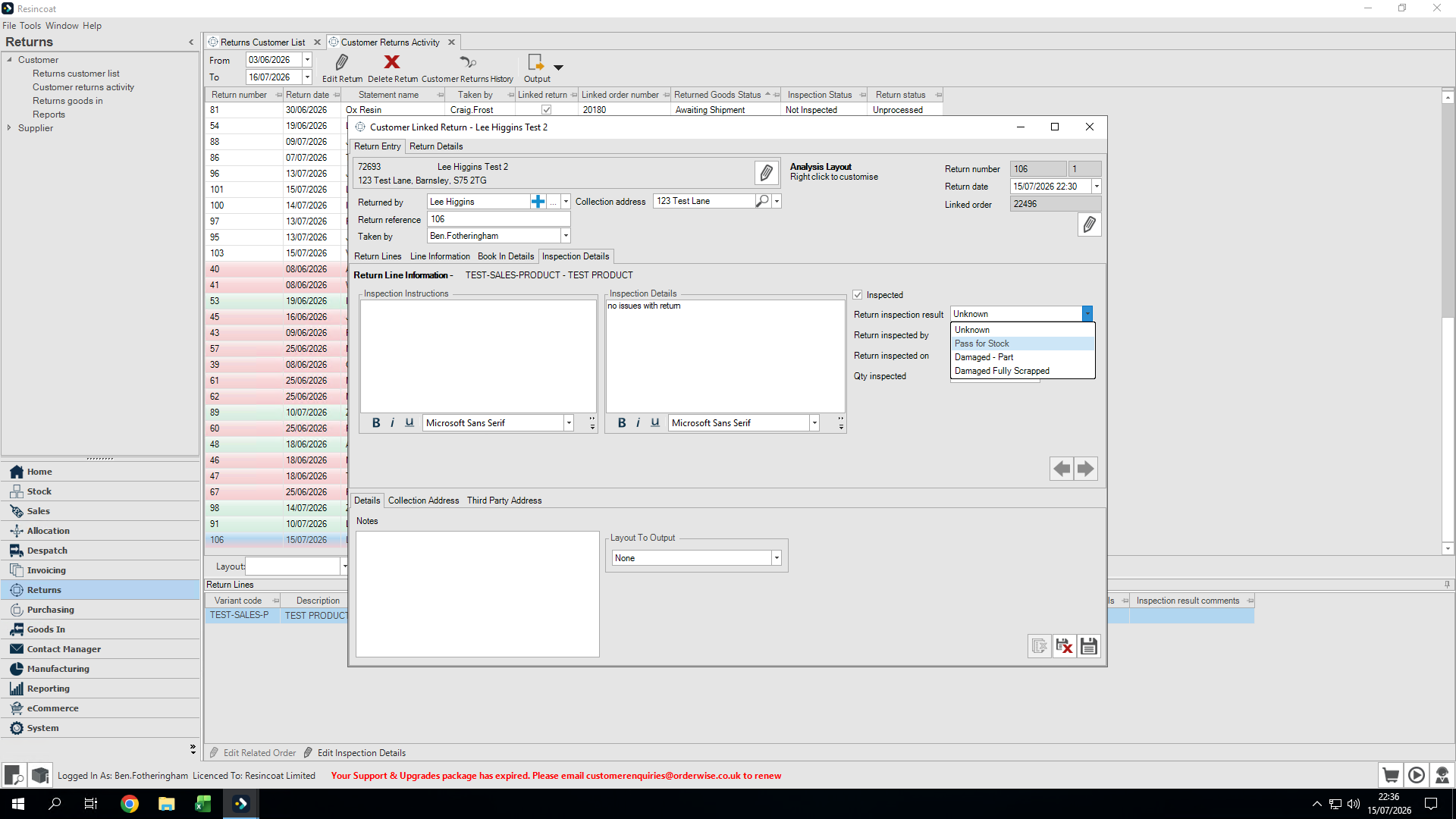Go to next line with right arrow

click(x=1086, y=469)
